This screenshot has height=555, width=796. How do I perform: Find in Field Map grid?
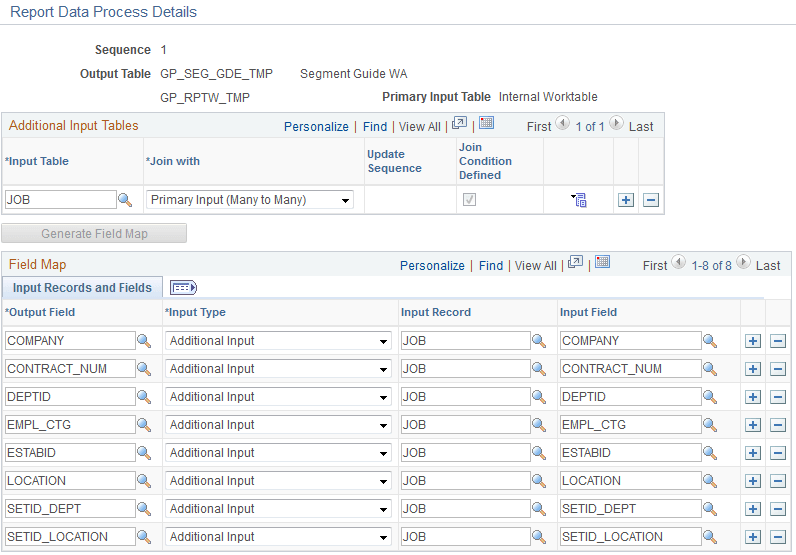(x=491, y=266)
